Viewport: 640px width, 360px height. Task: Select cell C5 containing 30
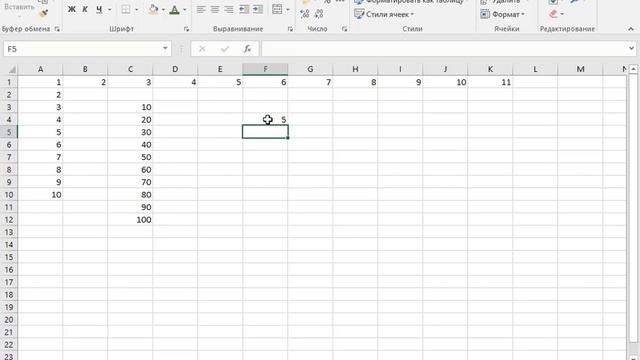pos(130,132)
